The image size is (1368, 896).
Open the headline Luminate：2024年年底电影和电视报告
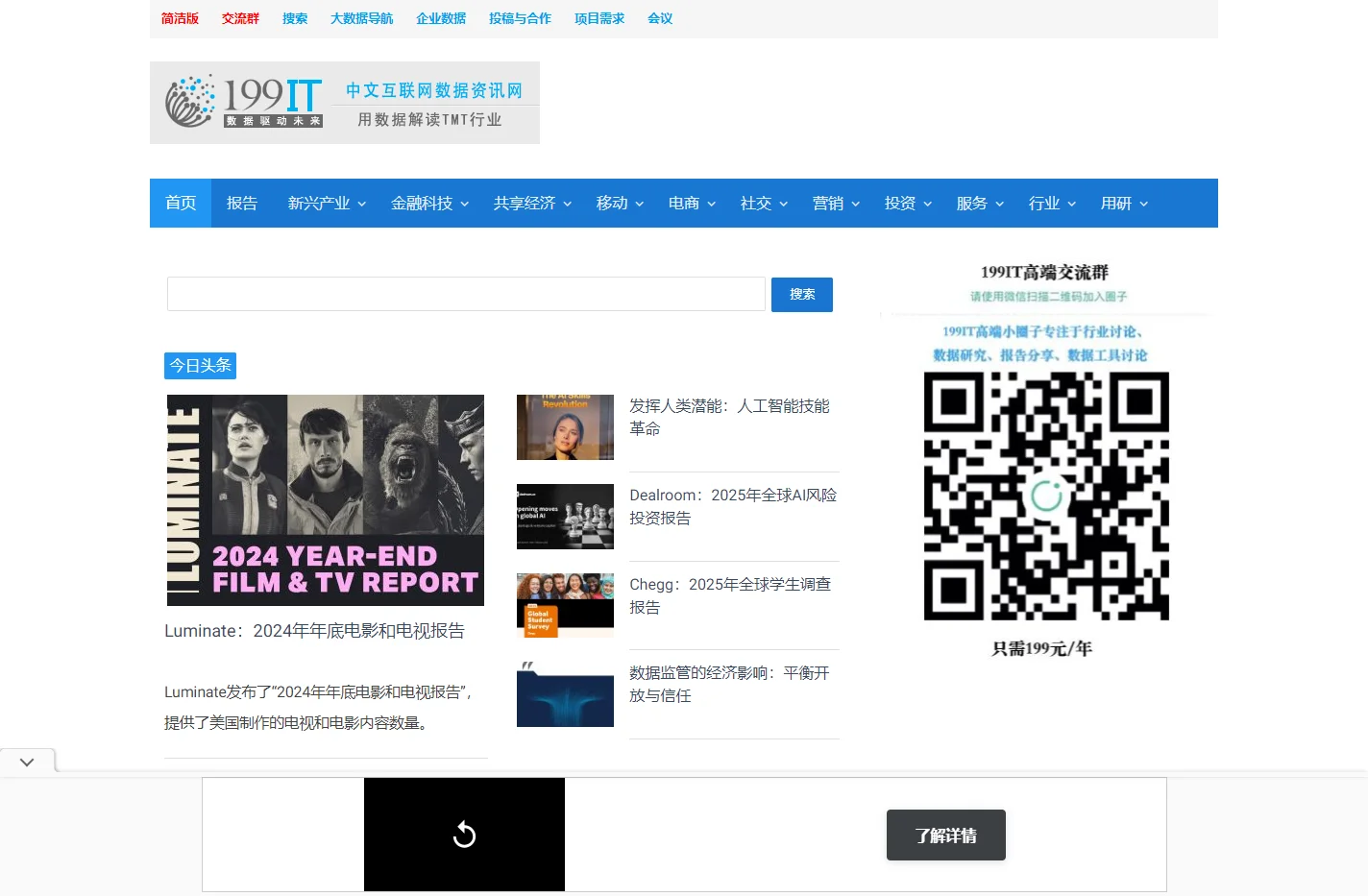tap(314, 631)
